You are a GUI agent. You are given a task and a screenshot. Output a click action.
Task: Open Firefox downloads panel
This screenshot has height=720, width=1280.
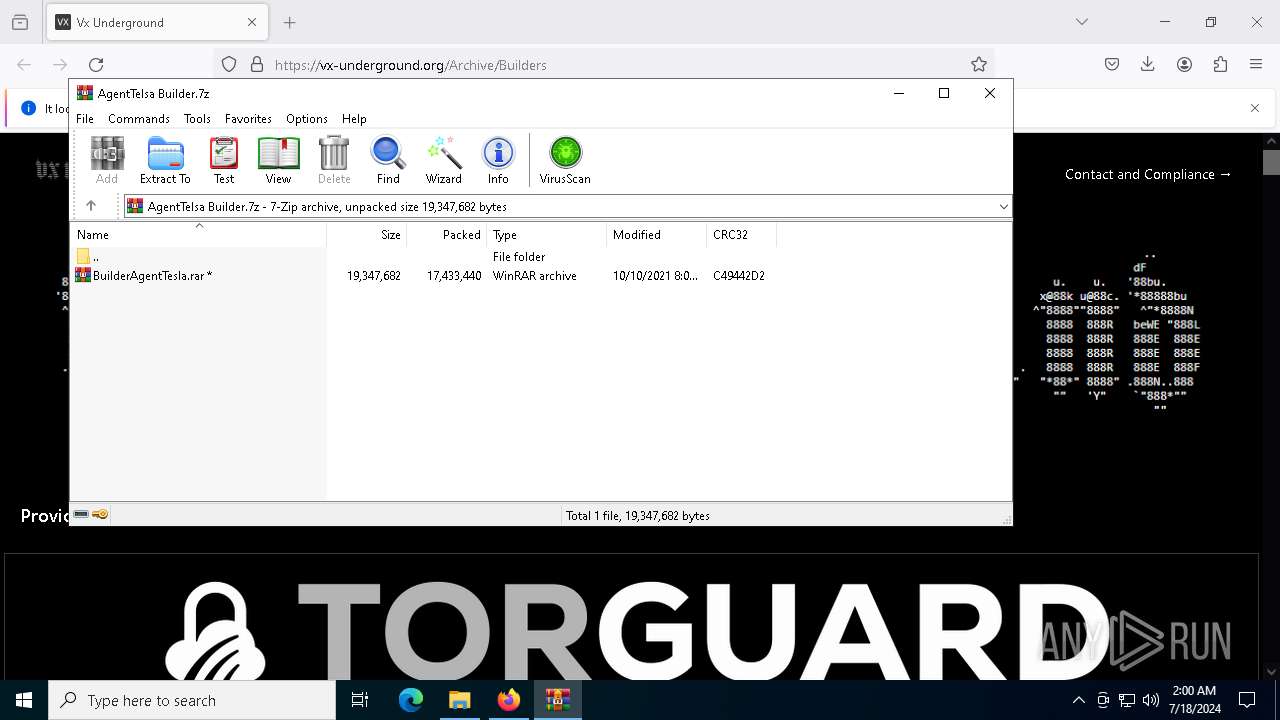1148,64
